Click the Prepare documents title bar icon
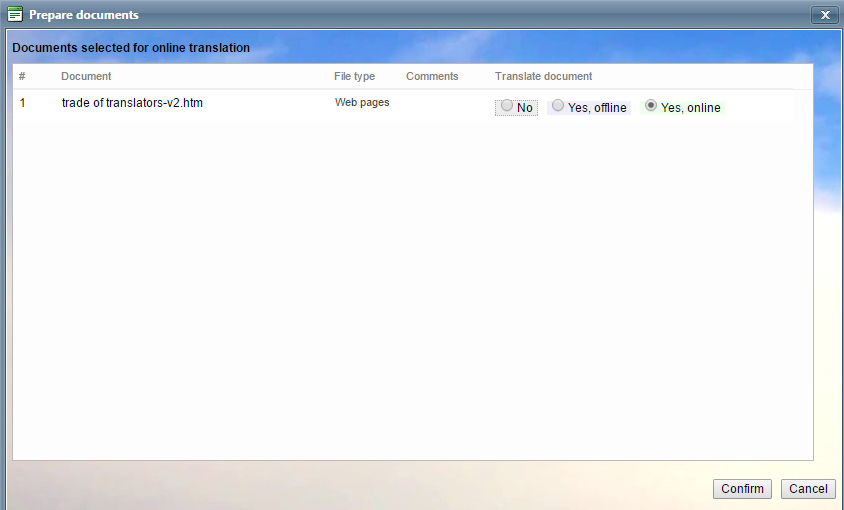This screenshot has height=510, width=844. [x=15, y=15]
